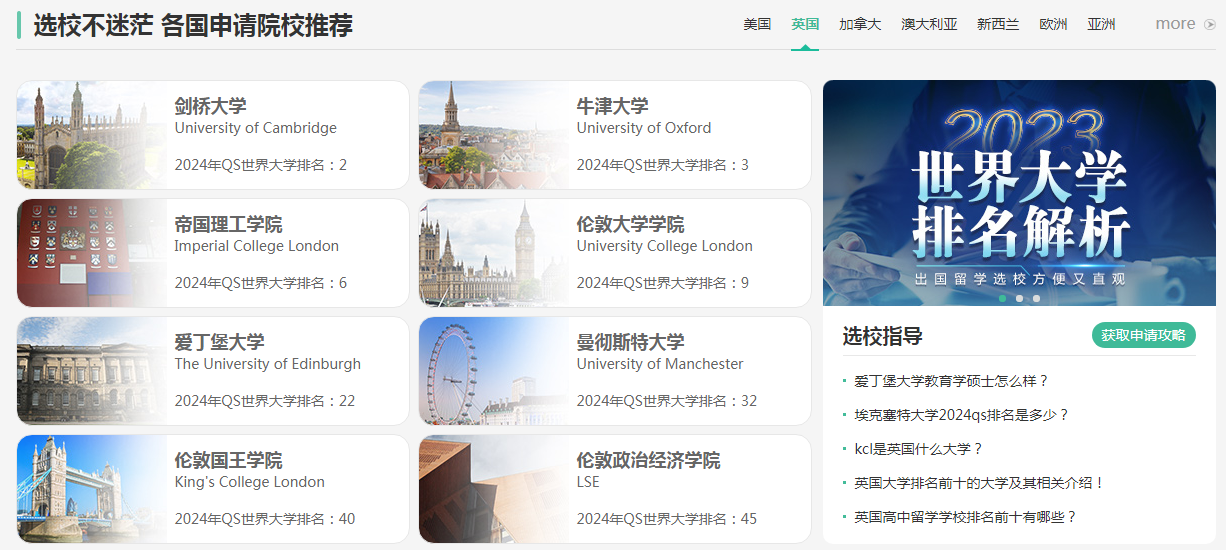
Task: Click The University of Edinburgh text
Action: pos(267,364)
